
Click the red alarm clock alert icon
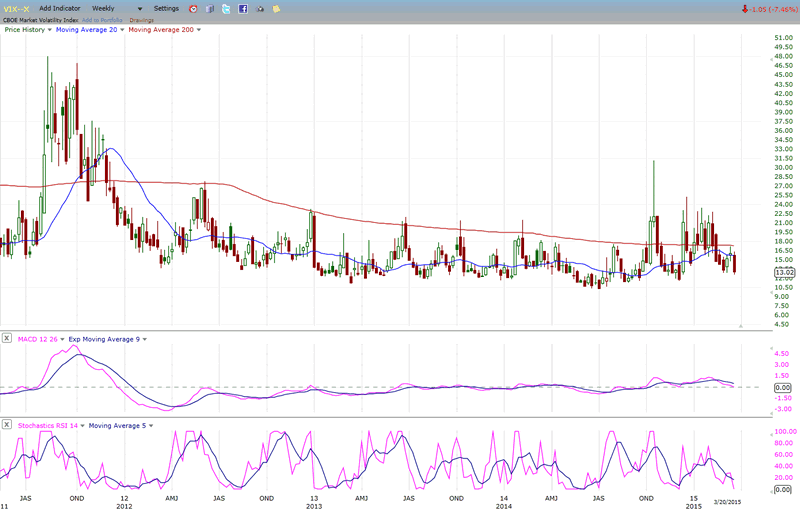click(193, 9)
